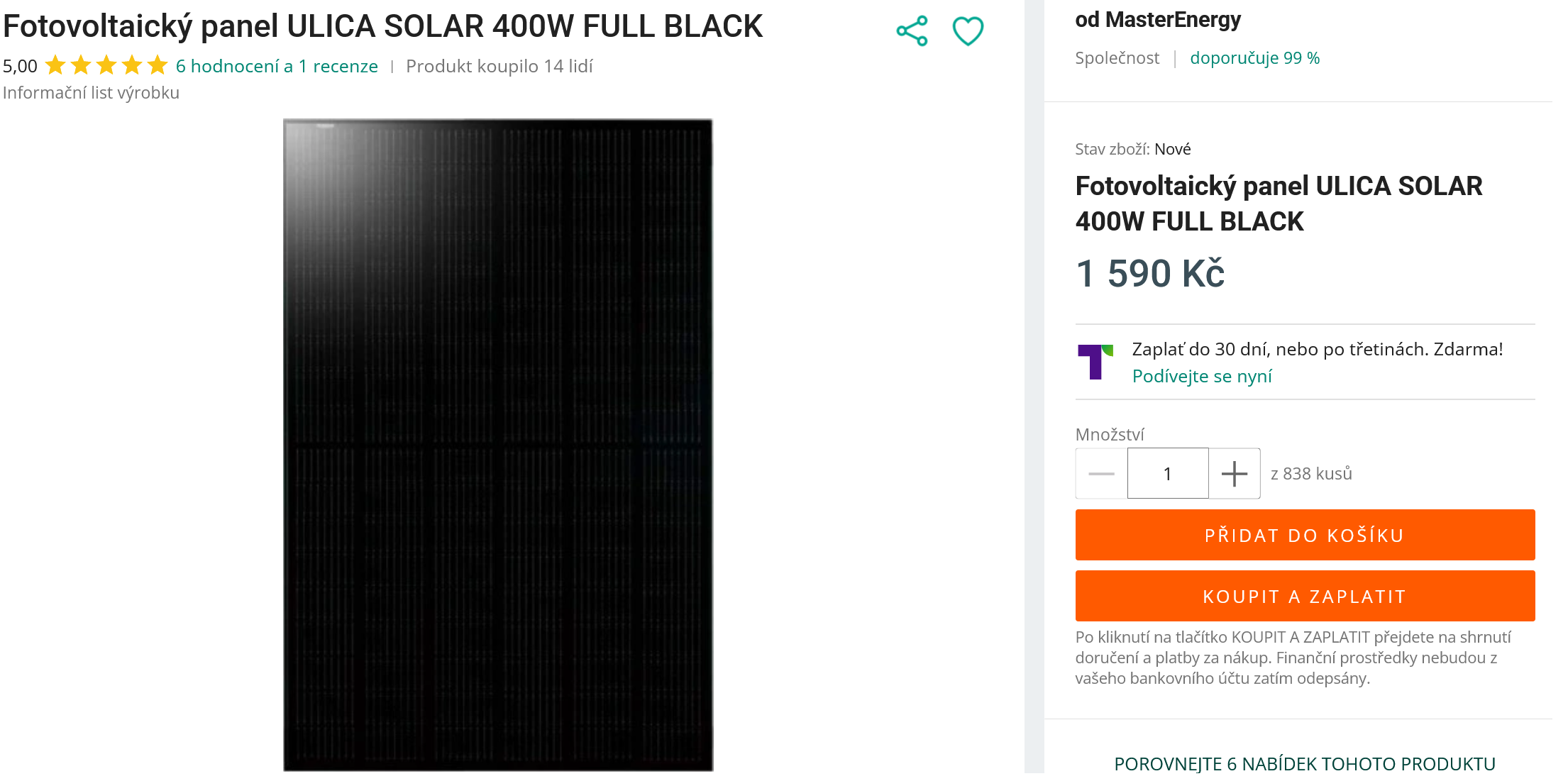Decrease quantity with the minus button
The image size is (1568, 781).
tap(1101, 474)
